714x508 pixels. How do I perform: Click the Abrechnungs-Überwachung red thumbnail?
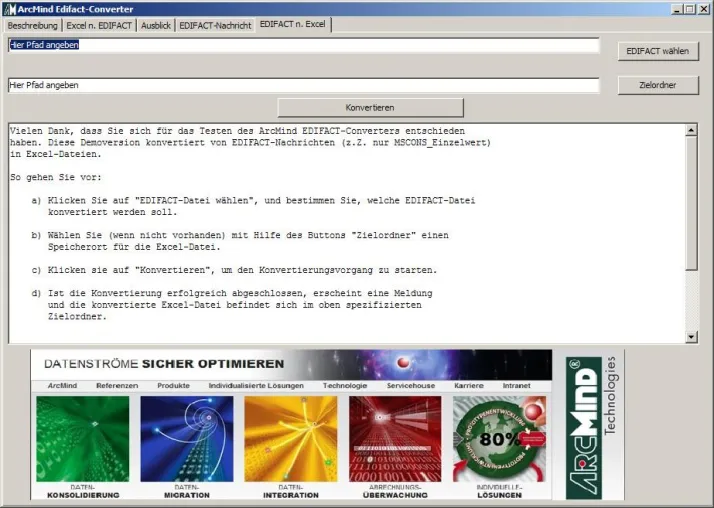point(395,439)
